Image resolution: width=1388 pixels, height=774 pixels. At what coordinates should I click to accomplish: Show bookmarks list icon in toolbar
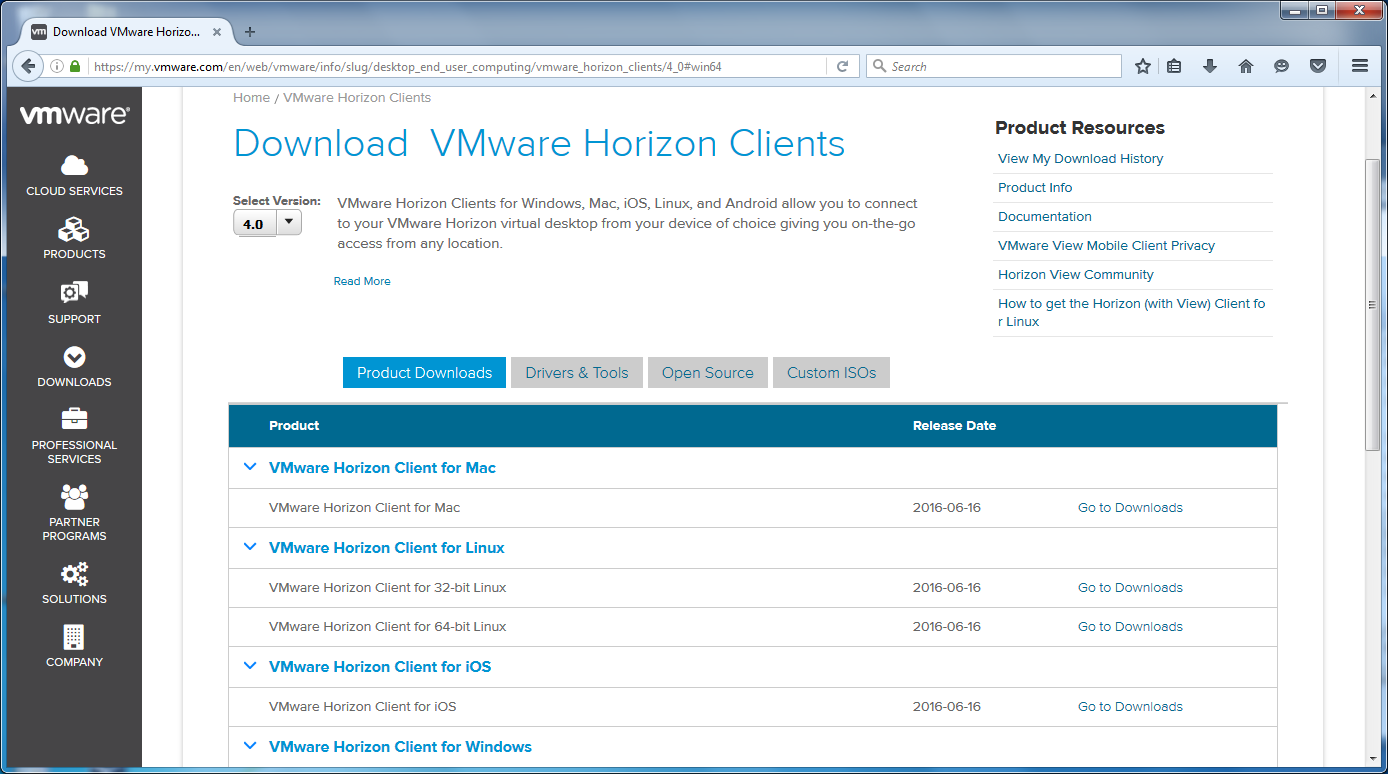coord(1175,66)
